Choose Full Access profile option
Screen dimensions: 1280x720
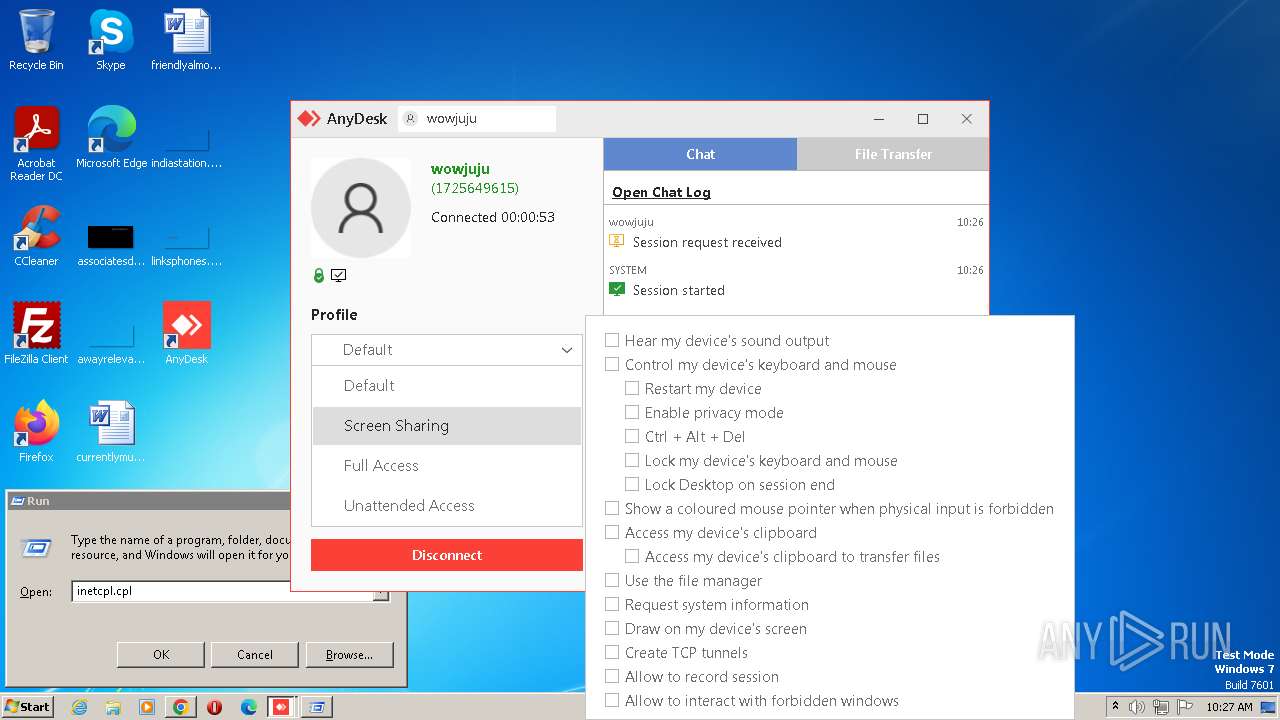pyautogui.click(x=447, y=466)
